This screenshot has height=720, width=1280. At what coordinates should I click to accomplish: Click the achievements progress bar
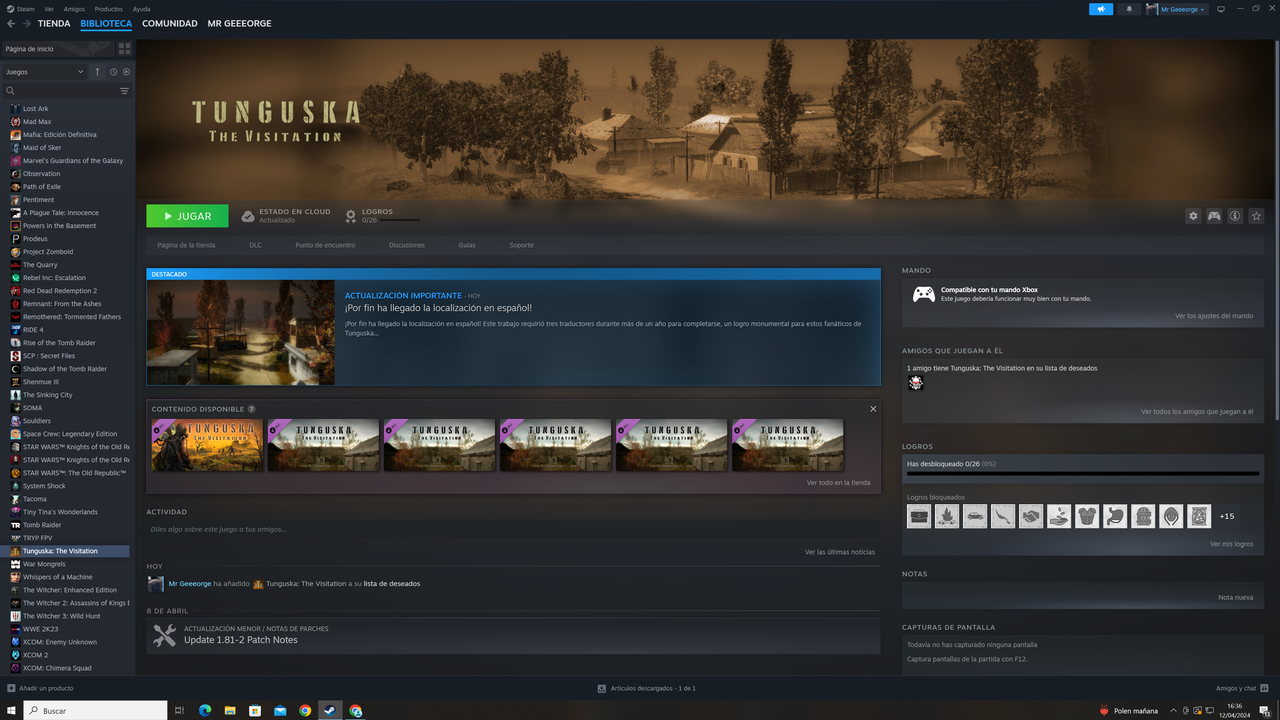click(x=1083, y=474)
